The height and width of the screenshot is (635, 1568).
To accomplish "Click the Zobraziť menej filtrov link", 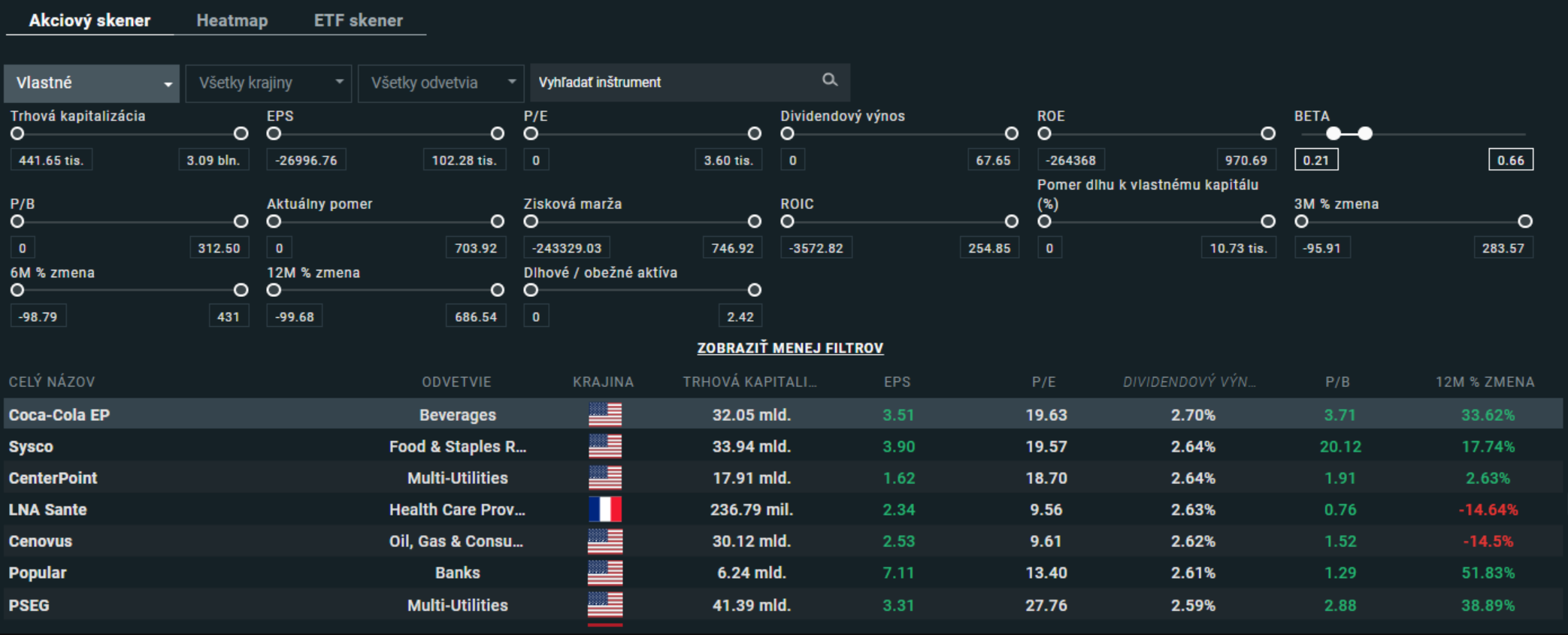I will [x=790, y=348].
